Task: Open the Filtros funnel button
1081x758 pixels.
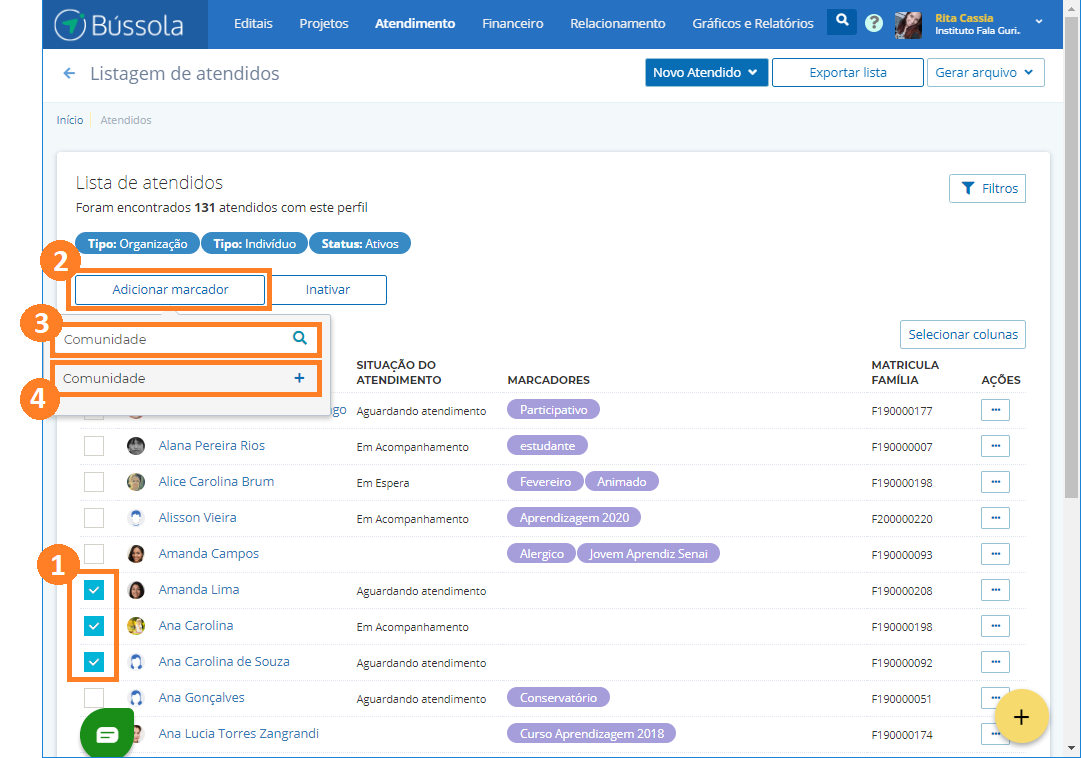Action: (987, 188)
